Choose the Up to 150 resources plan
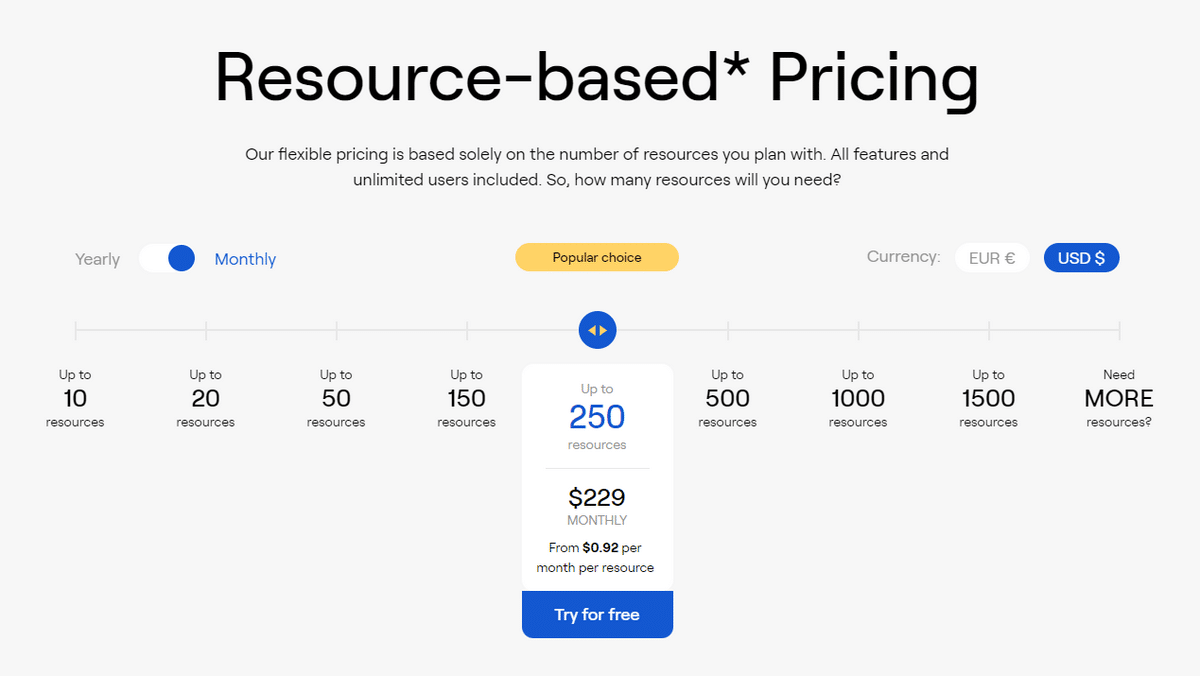The height and width of the screenshot is (676, 1200). pos(467,398)
